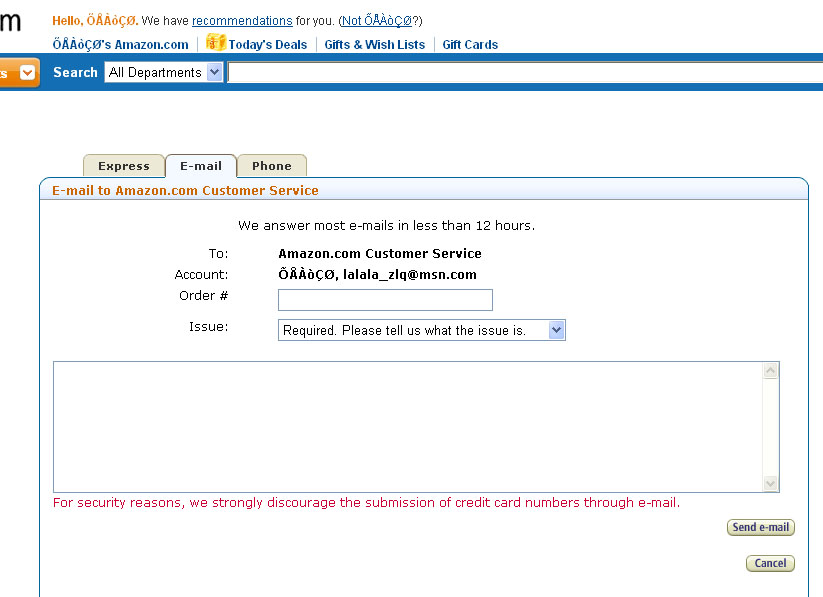
Task: Open the personalized Amazon.com link
Action: point(120,45)
